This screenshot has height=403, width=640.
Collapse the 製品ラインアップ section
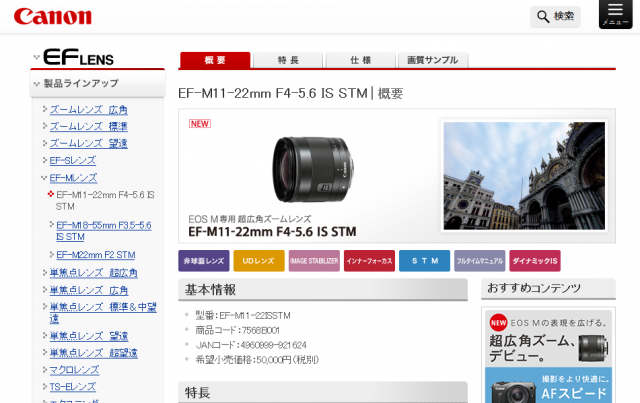37,84
